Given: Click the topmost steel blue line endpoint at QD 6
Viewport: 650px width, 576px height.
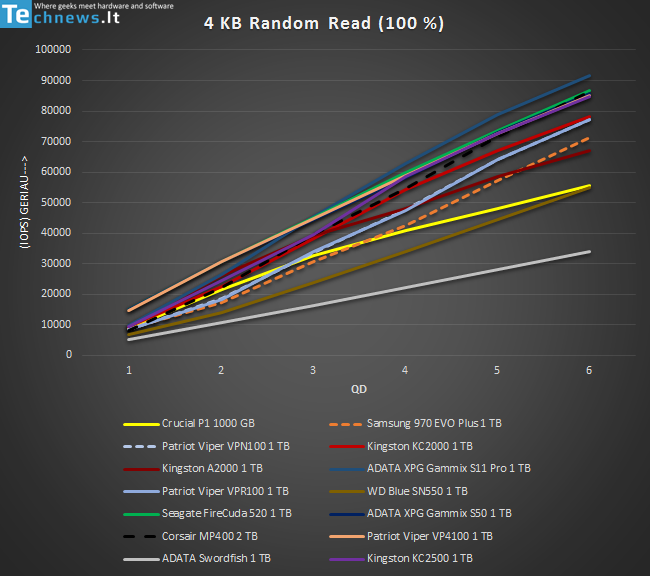Looking at the screenshot, I should 589,76.
